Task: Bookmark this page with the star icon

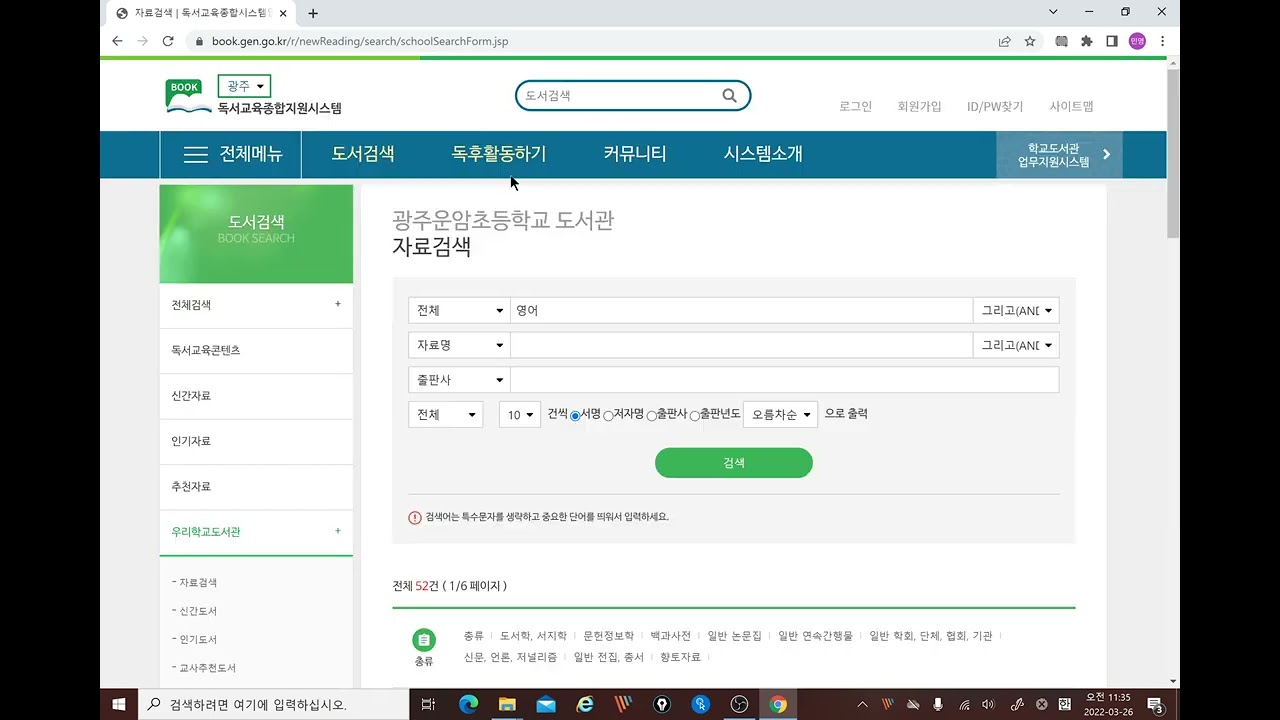Action: point(1030,41)
